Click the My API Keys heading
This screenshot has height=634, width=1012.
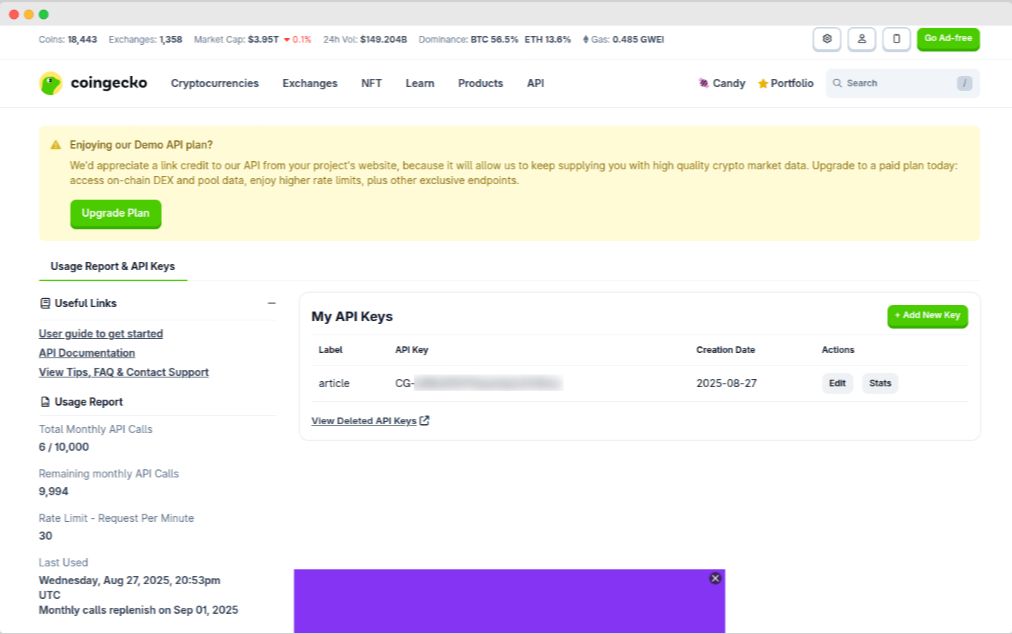click(352, 316)
